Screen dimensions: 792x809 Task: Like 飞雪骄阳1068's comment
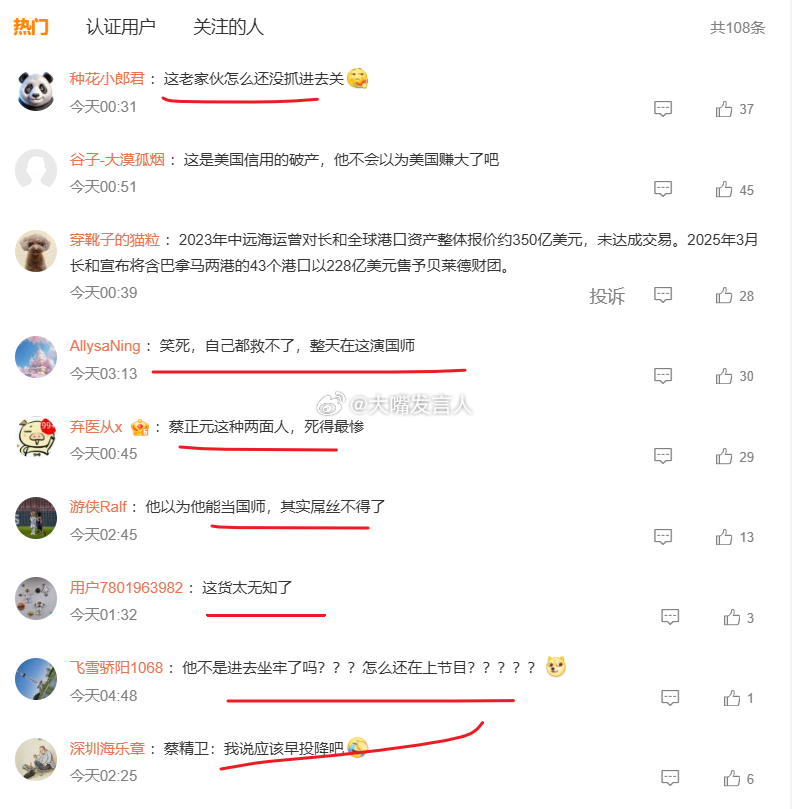coord(732,698)
